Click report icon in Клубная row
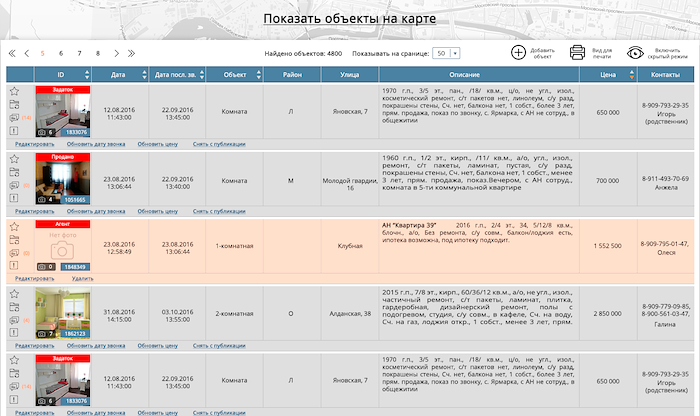This screenshot has height=416, width=700. click(x=14, y=266)
